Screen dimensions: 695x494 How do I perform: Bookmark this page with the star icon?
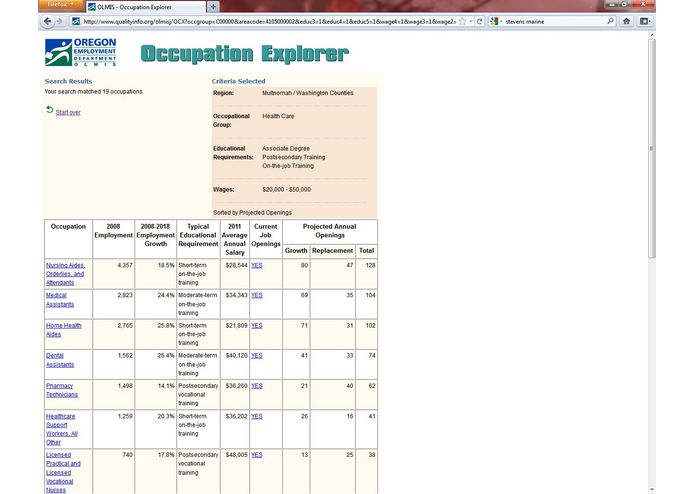pos(462,21)
